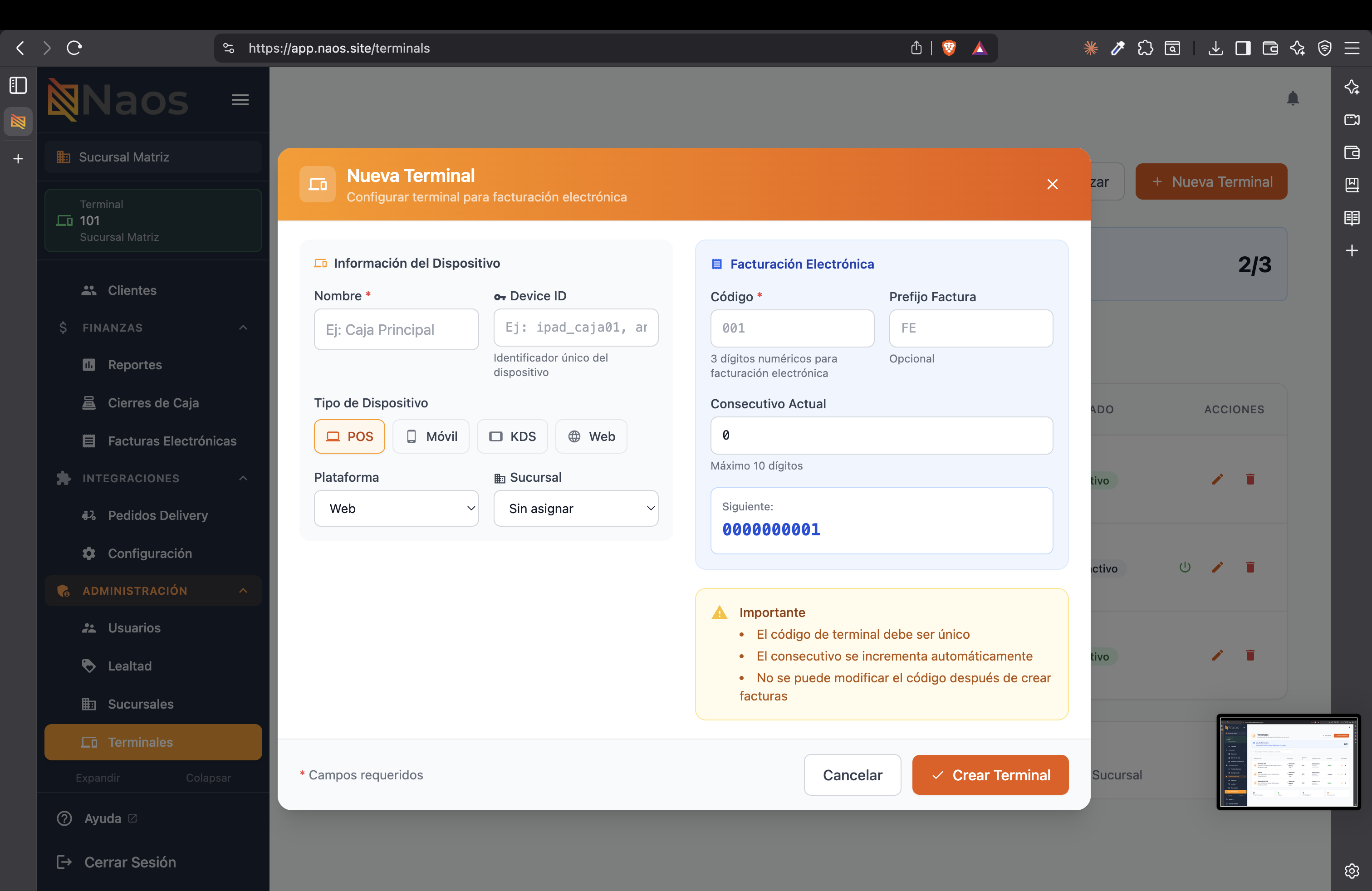This screenshot has height=891, width=1372.
Task: Open reading list icon in right sidebar
Action: [x=1351, y=218]
